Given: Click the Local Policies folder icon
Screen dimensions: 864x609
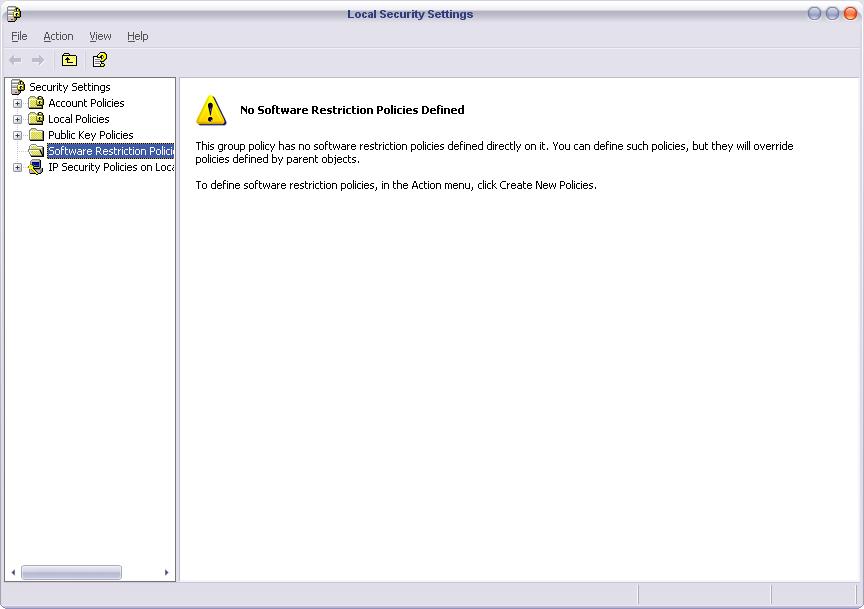Looking at the screenshot, I should (x=36, y=118).
